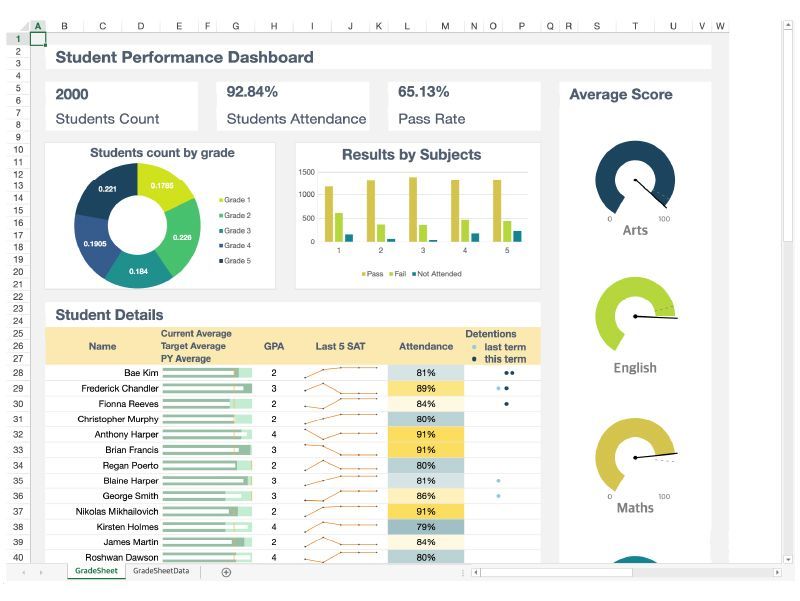Click the Student Details heading
This screenshot has height=601, width=800.
(109, 315)
